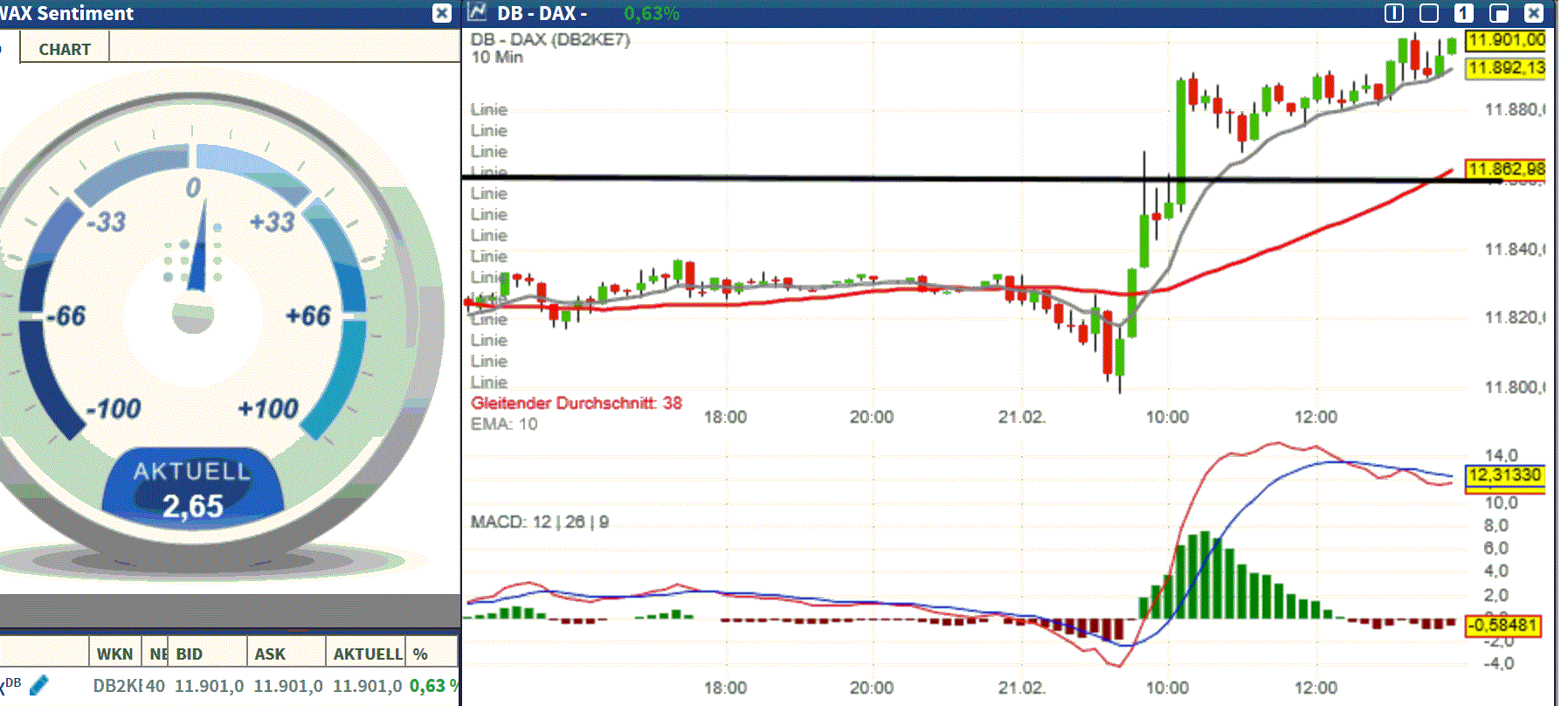Viewport: 1568px width, 706px height.
Task: Click the NE column header
Action: click(x=157, y=654)
